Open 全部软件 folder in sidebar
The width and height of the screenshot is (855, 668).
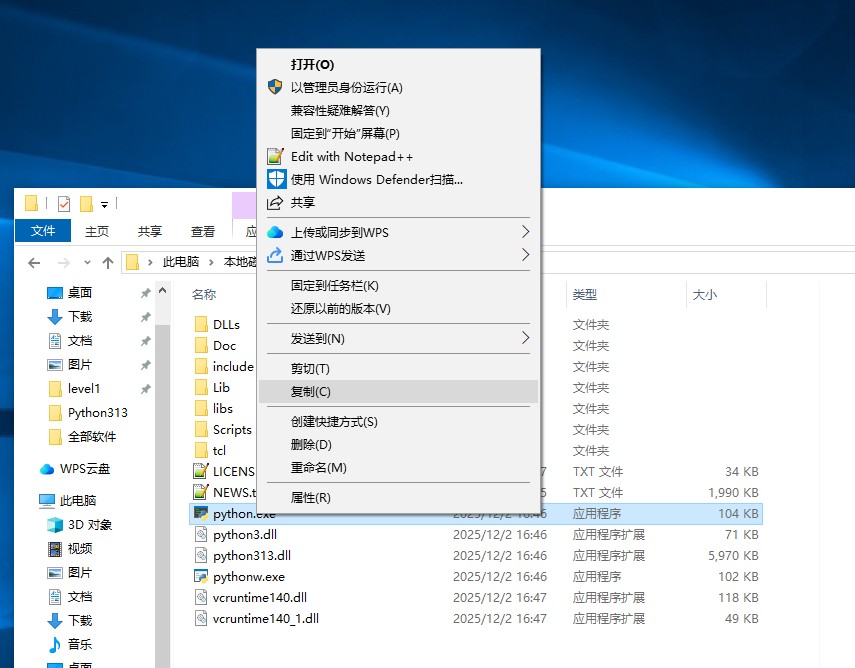(x=92, y=437)
